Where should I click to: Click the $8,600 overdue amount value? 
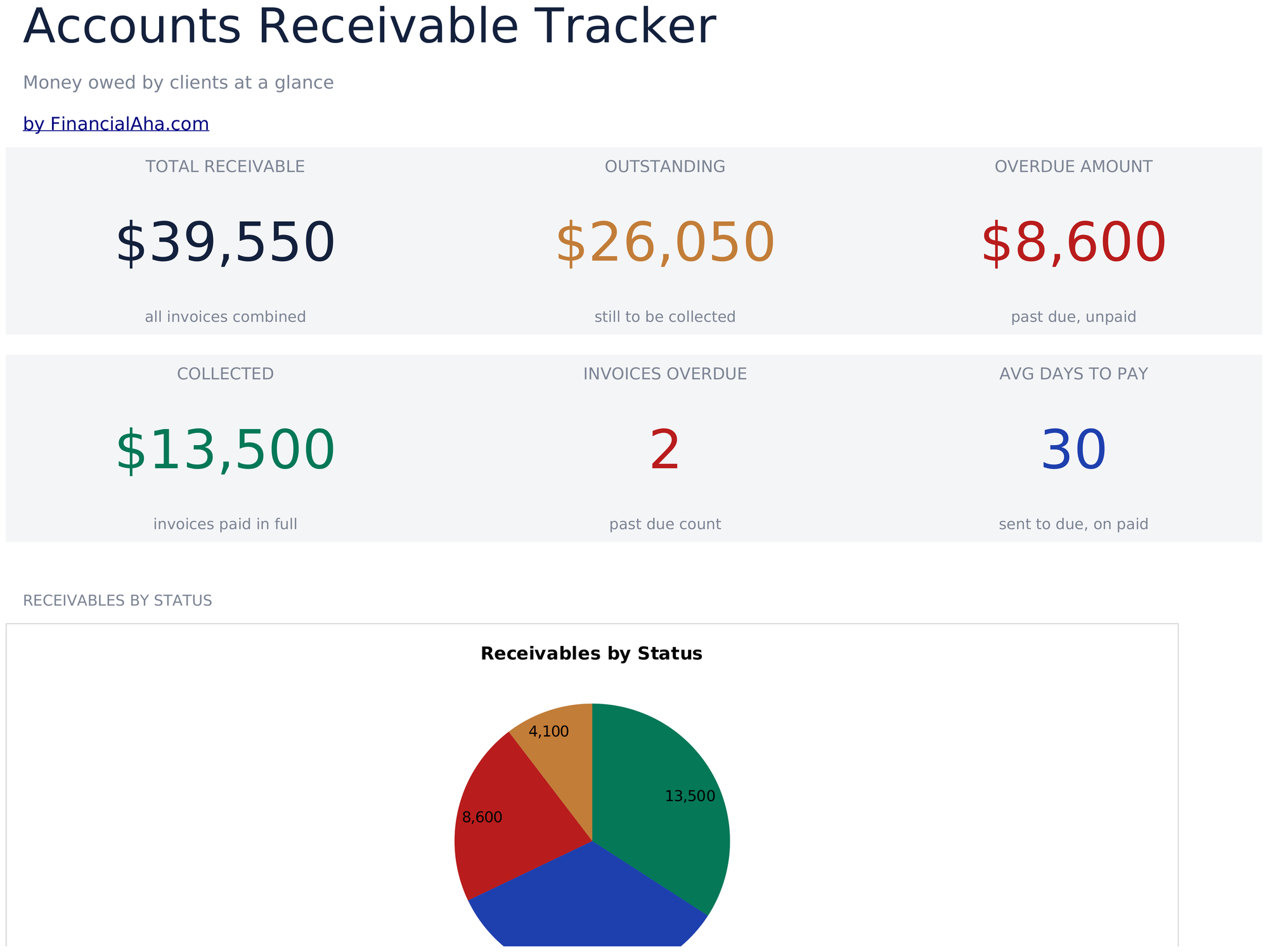click(x=1073, y=243)
